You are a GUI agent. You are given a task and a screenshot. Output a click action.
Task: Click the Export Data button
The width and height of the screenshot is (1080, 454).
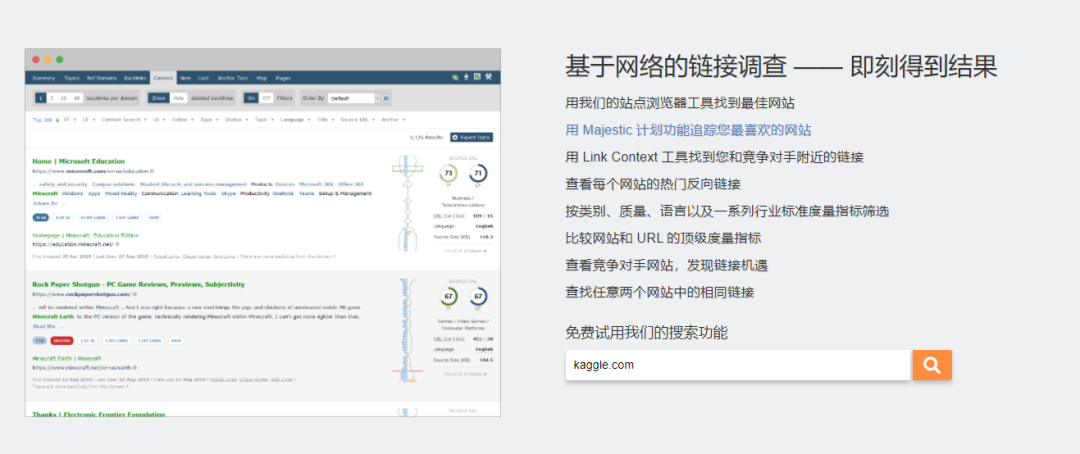tap(471, 137)
